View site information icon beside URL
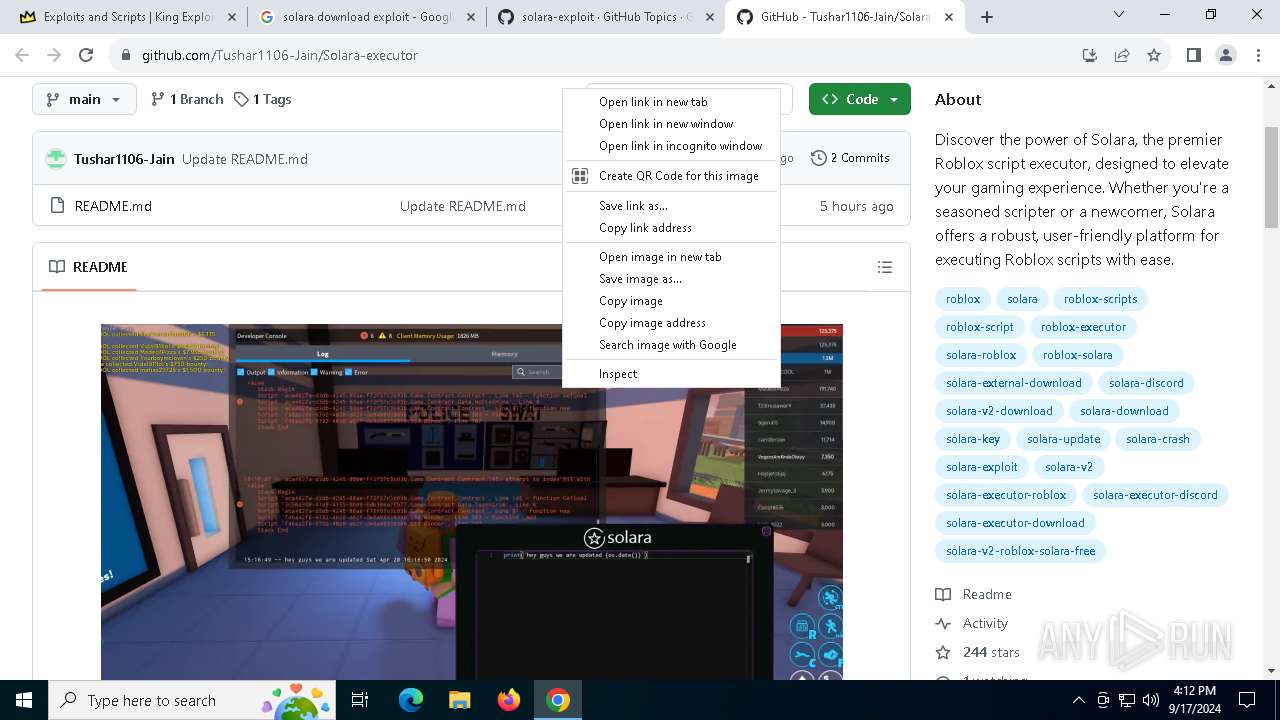This screenshot has width=1280, height=720. 126,55
